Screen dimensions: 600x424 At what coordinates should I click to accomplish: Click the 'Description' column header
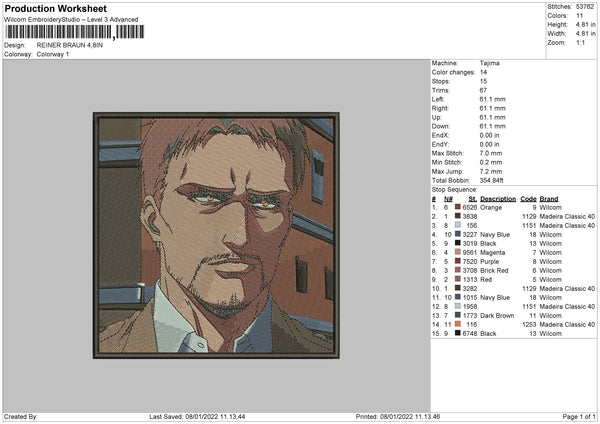tap(498, 199)
